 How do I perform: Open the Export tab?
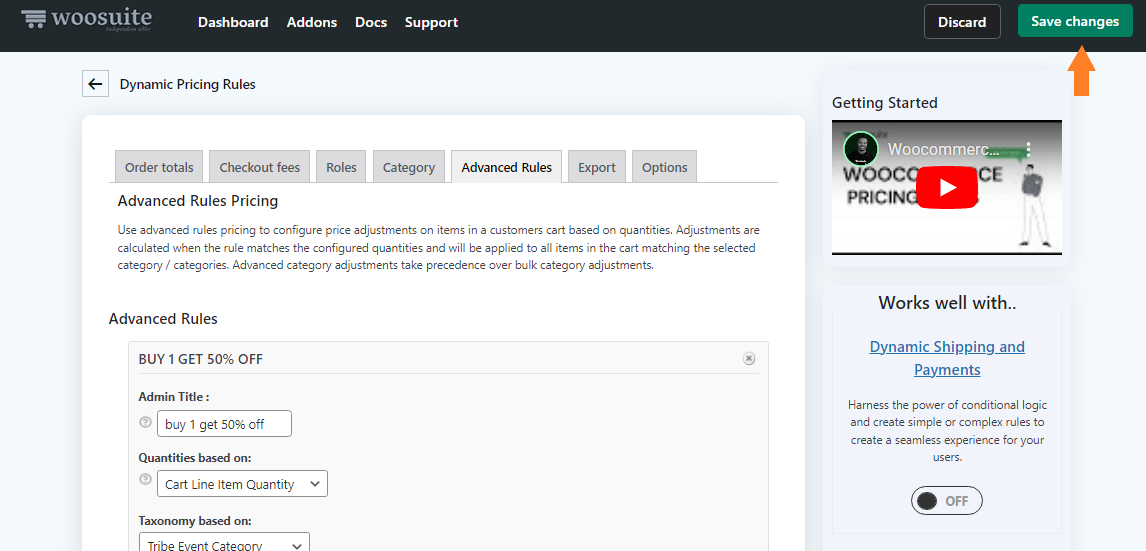tap(597, 167)
